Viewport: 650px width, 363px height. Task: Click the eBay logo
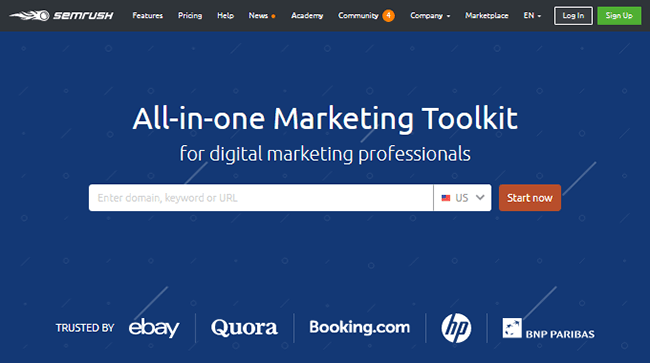pos(154,328)
